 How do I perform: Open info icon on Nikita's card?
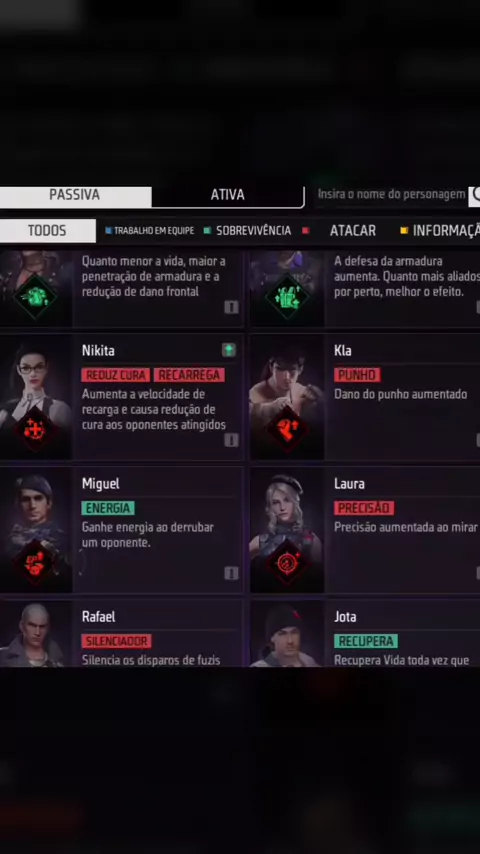point(232,440)
